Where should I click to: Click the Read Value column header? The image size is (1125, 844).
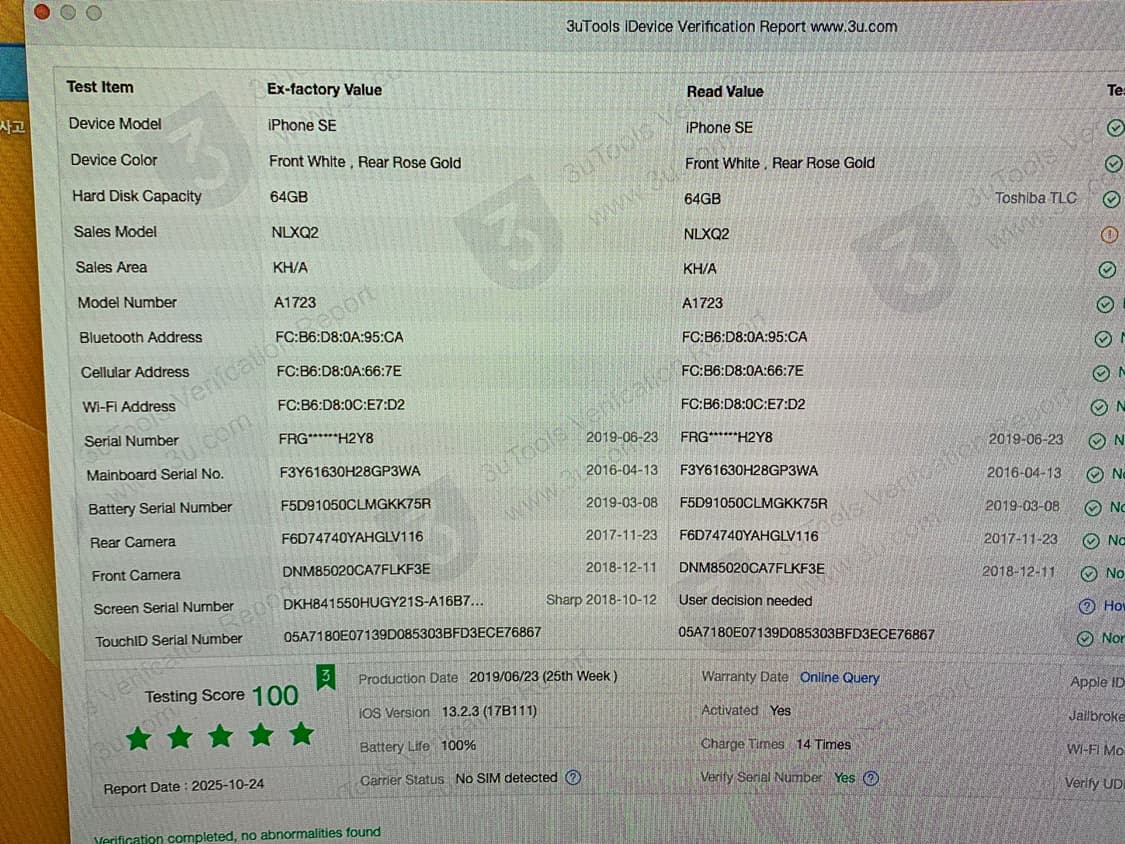point(725,91)
